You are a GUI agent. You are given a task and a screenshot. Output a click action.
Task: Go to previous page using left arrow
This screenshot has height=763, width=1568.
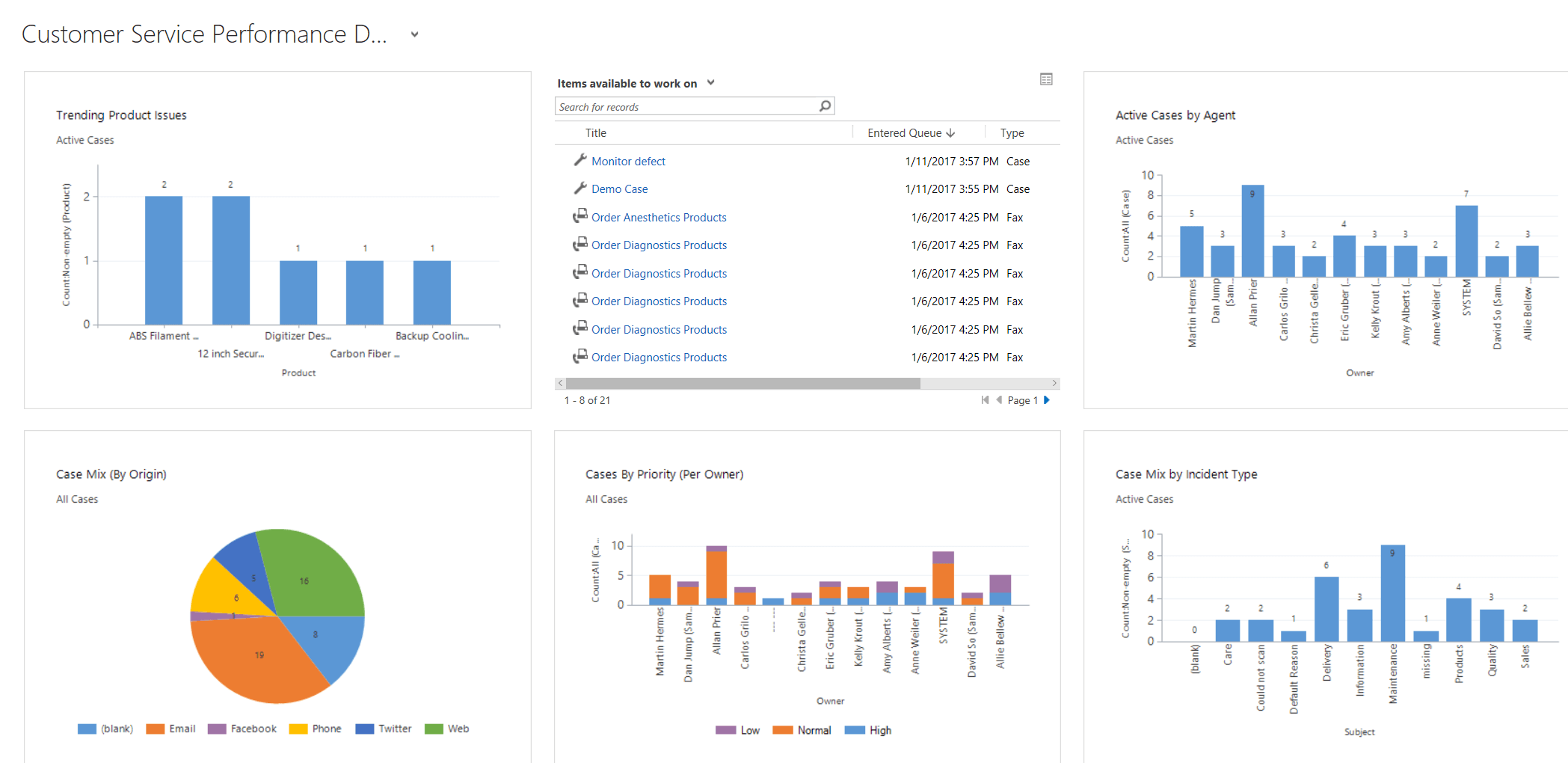coord(999,400)
